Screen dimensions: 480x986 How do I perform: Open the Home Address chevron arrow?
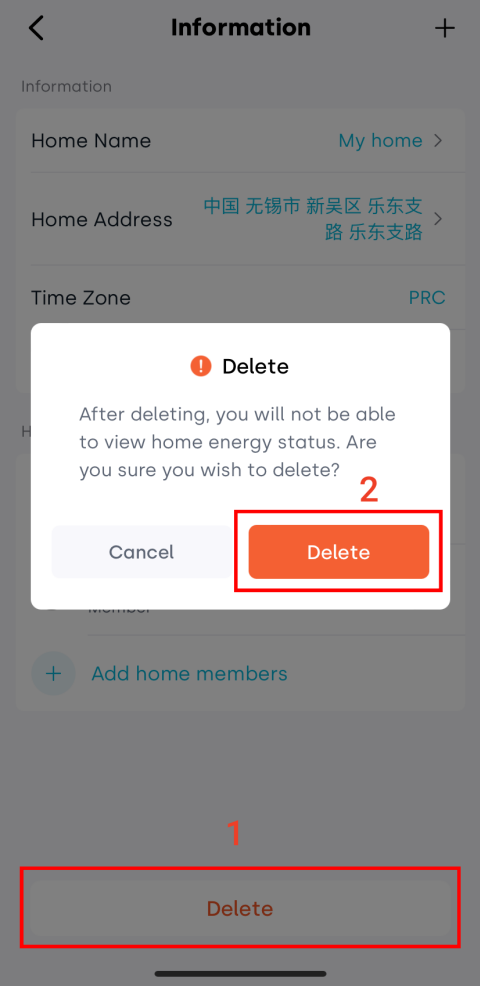click(438, 219)
